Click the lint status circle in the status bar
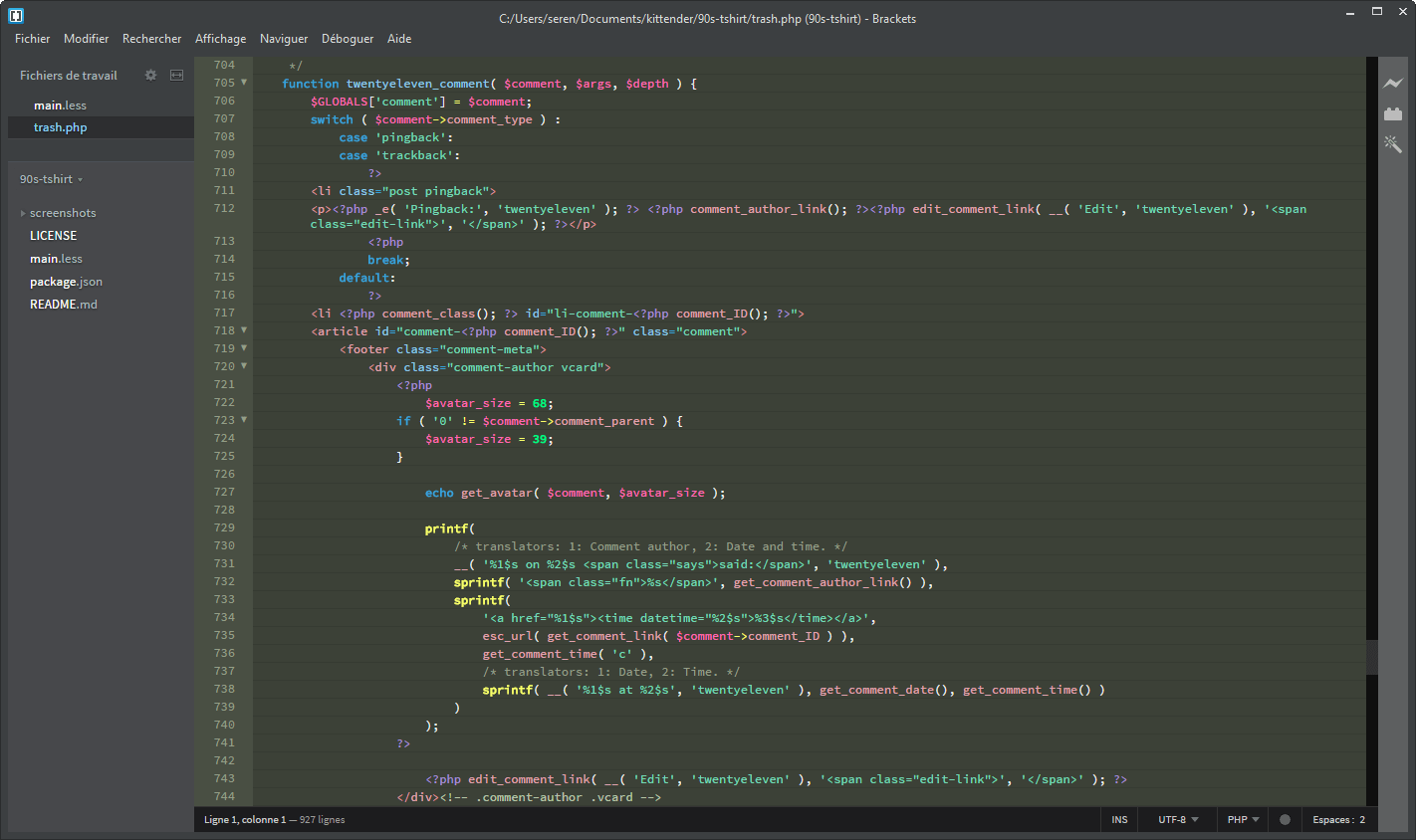Viewport: 1416px width, 840px height. (x=1285, y=819)
